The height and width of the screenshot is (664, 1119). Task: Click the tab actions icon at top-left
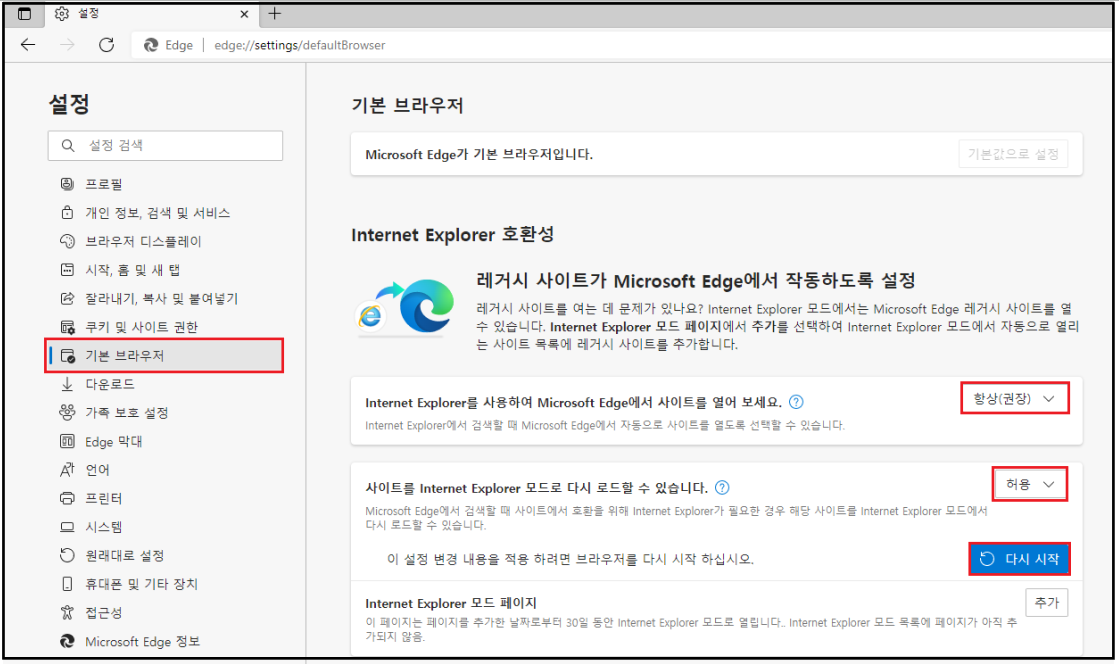[24, 14]
